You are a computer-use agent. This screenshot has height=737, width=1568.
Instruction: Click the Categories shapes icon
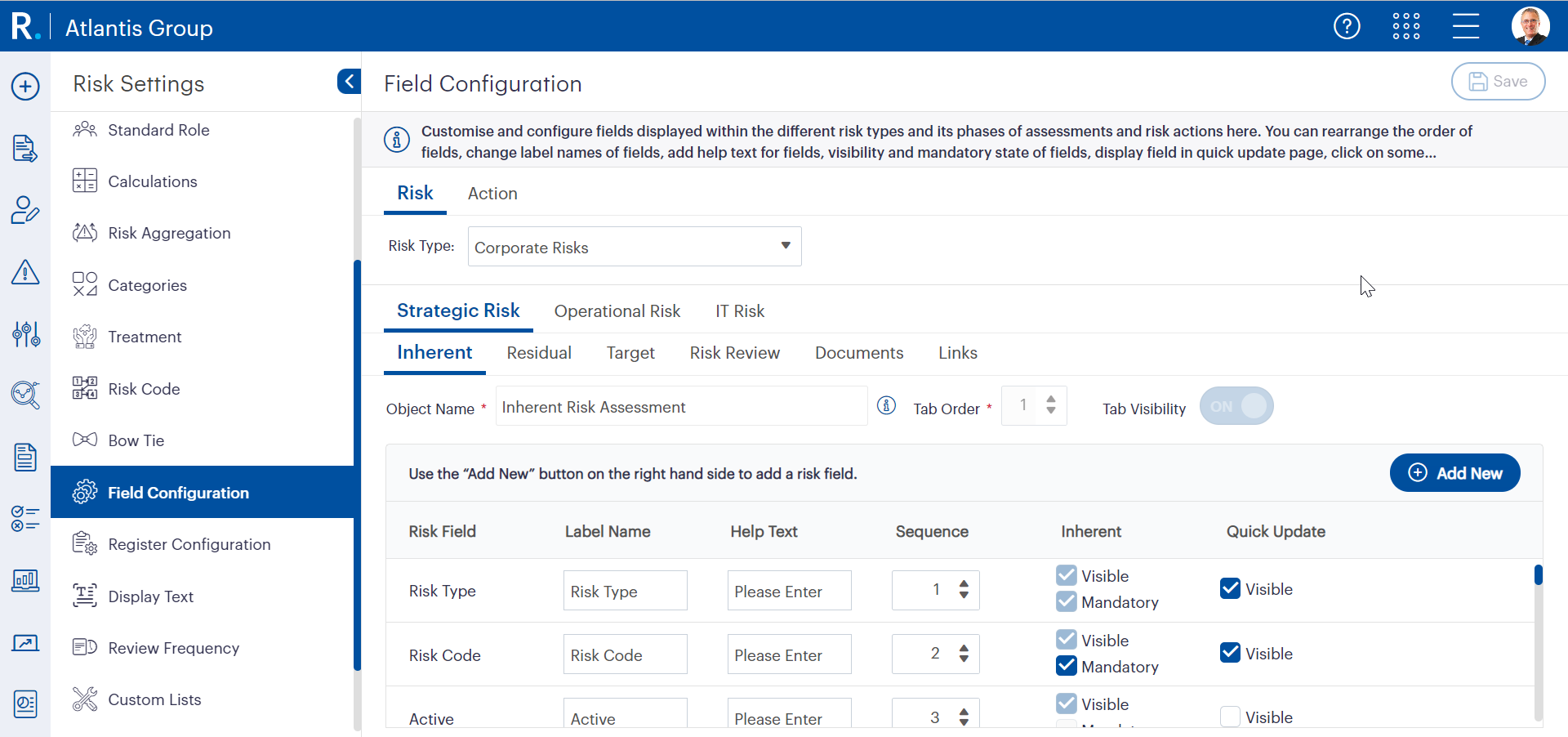(85, 284)
